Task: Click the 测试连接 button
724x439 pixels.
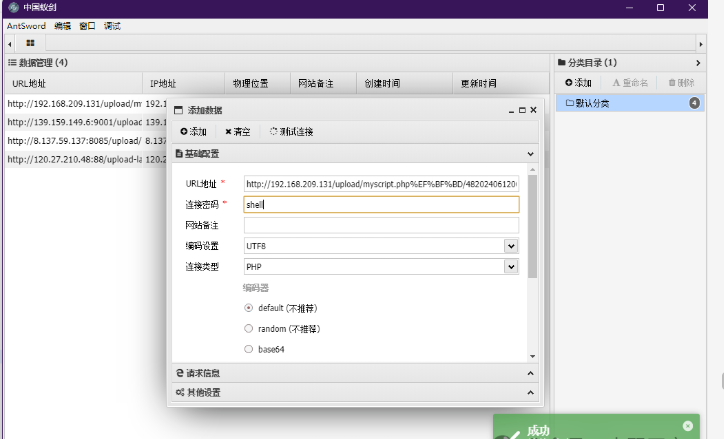Action: [291, 132]
